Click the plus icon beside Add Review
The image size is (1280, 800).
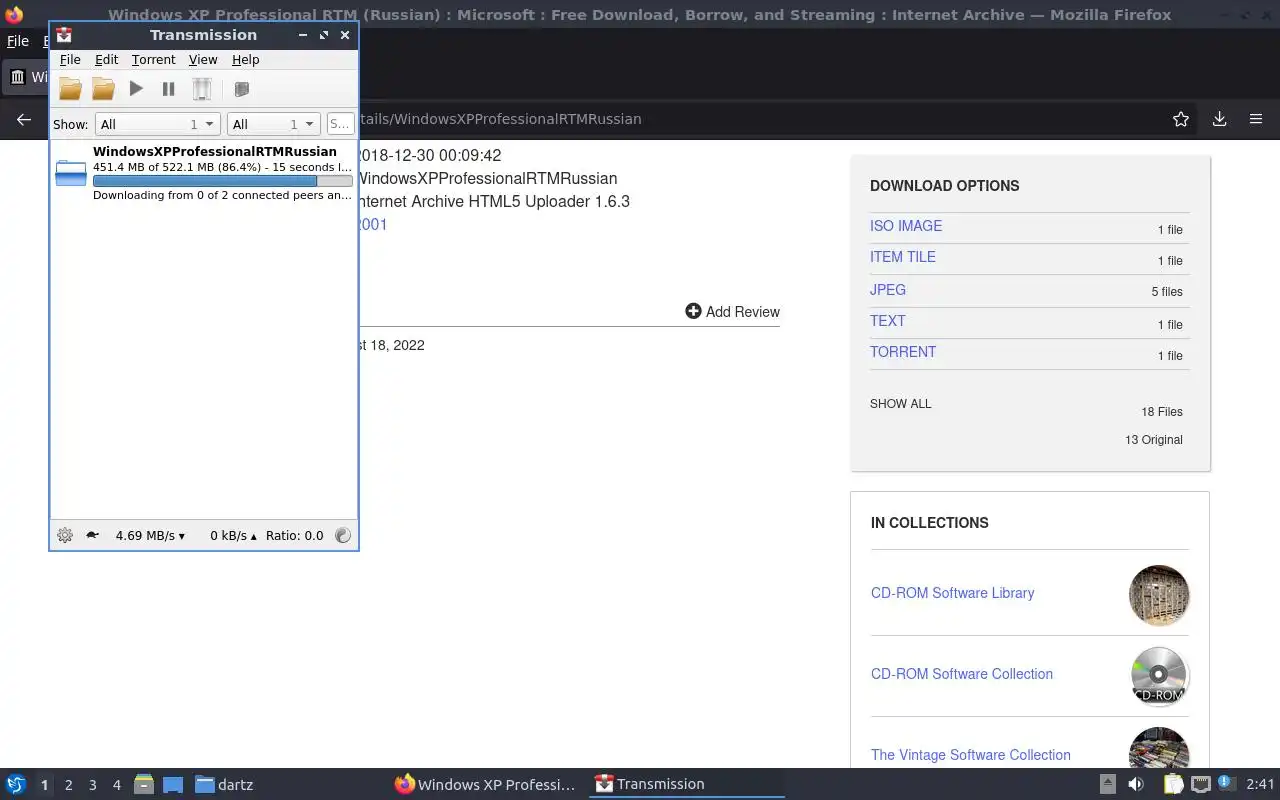(693, 311)
